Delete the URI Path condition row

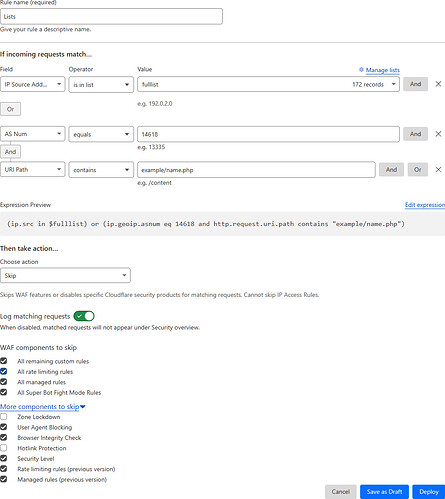click(x=438, y=170)
